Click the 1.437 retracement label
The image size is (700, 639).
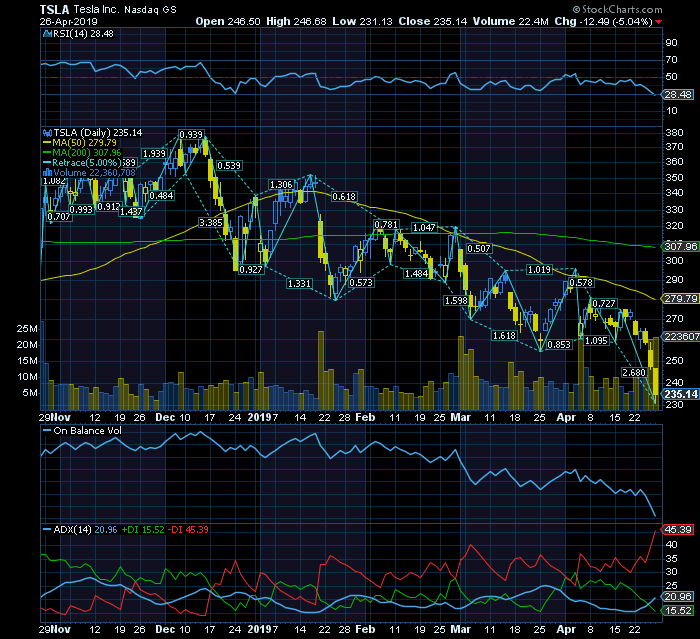pos(131,212)
